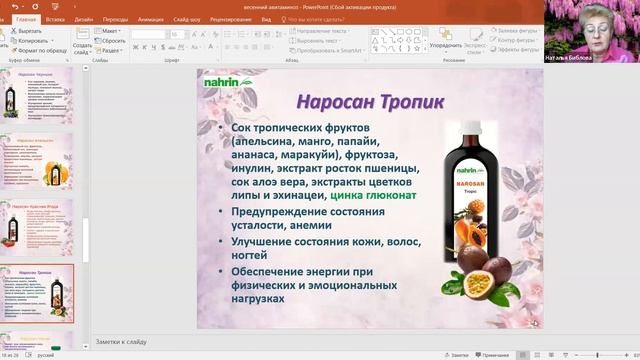Screen dimensions: 640x360
Task: Apply underline formatting (Ч)
Action: point(153,48)
